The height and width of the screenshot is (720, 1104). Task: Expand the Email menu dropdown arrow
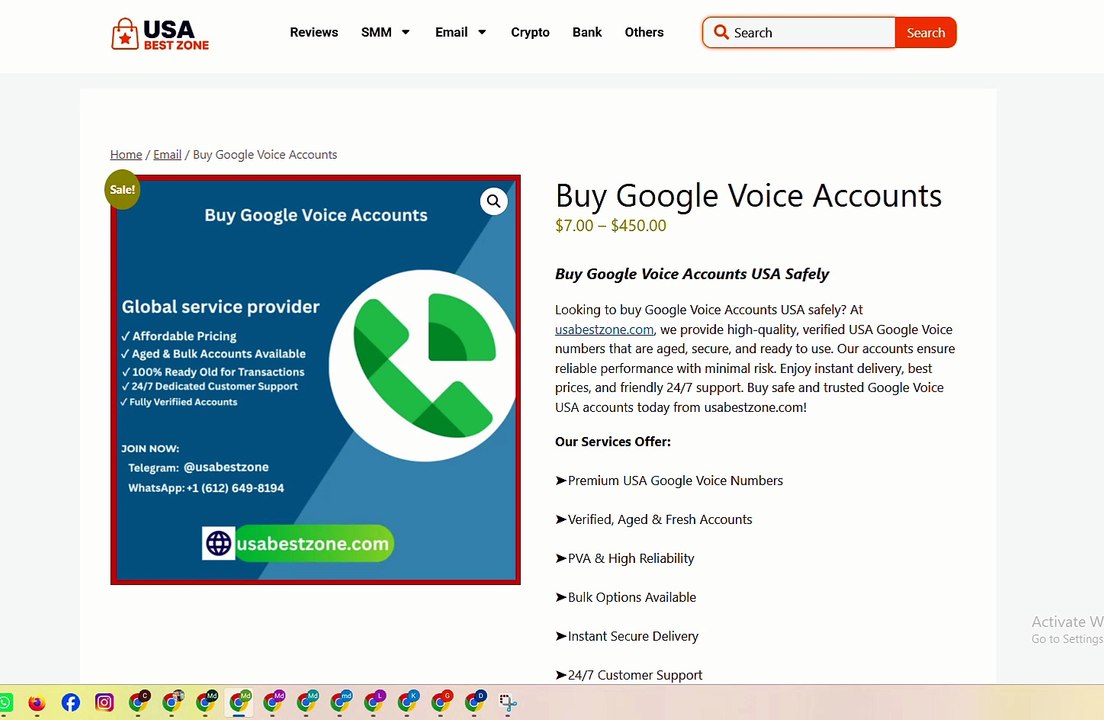pyautogui.click(x=482, y=32)
